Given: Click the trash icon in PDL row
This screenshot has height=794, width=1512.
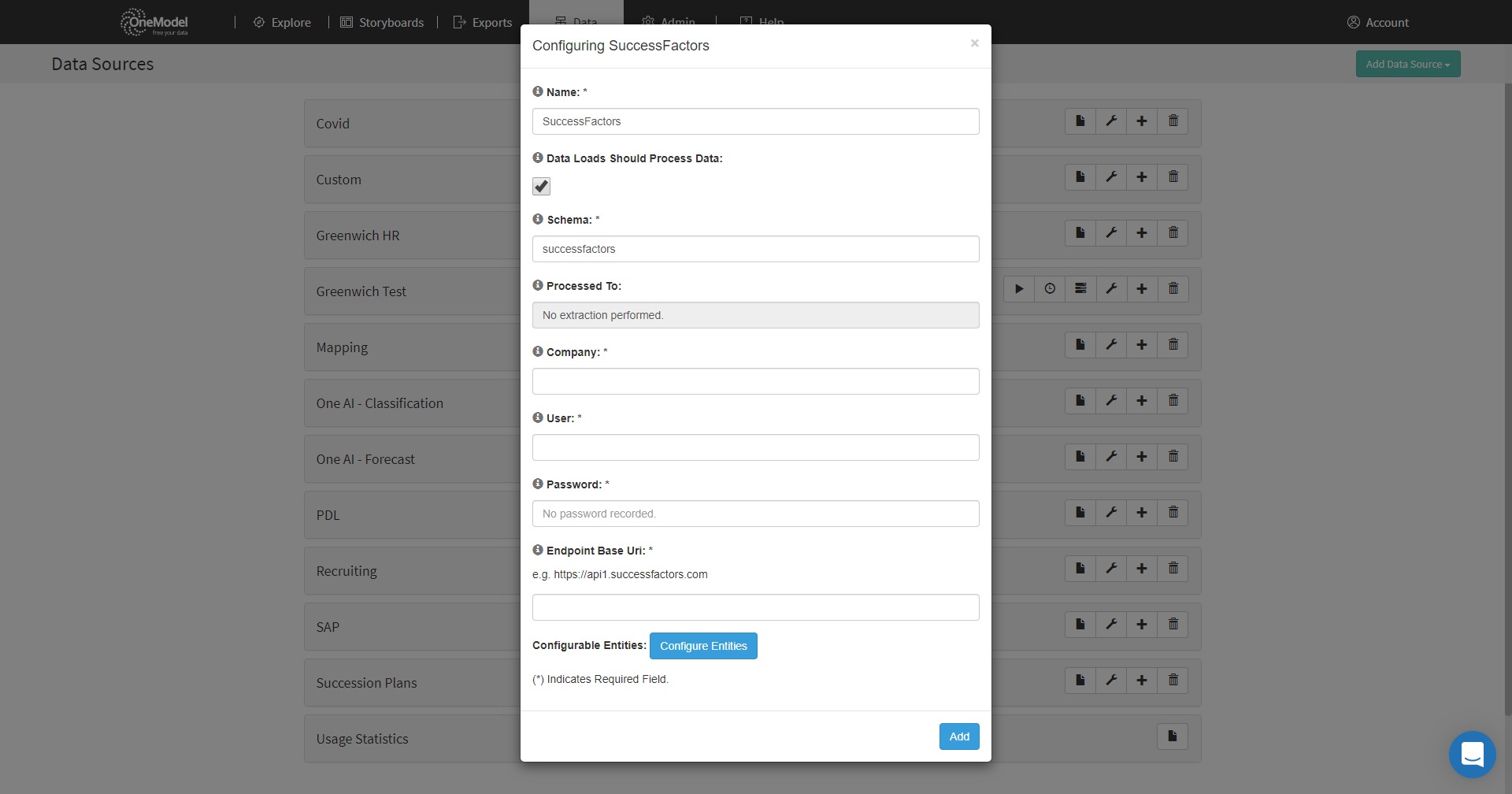Looking at the screenshot, I should tap(1173, 513).
